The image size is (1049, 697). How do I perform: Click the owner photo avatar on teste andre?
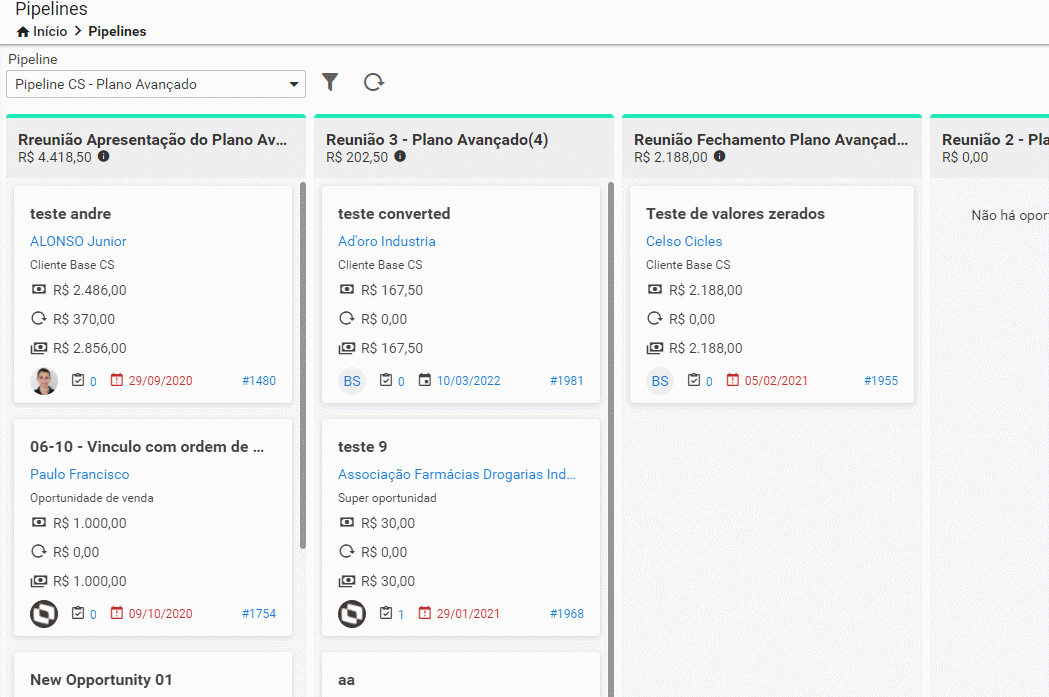(x=44, y=381)
